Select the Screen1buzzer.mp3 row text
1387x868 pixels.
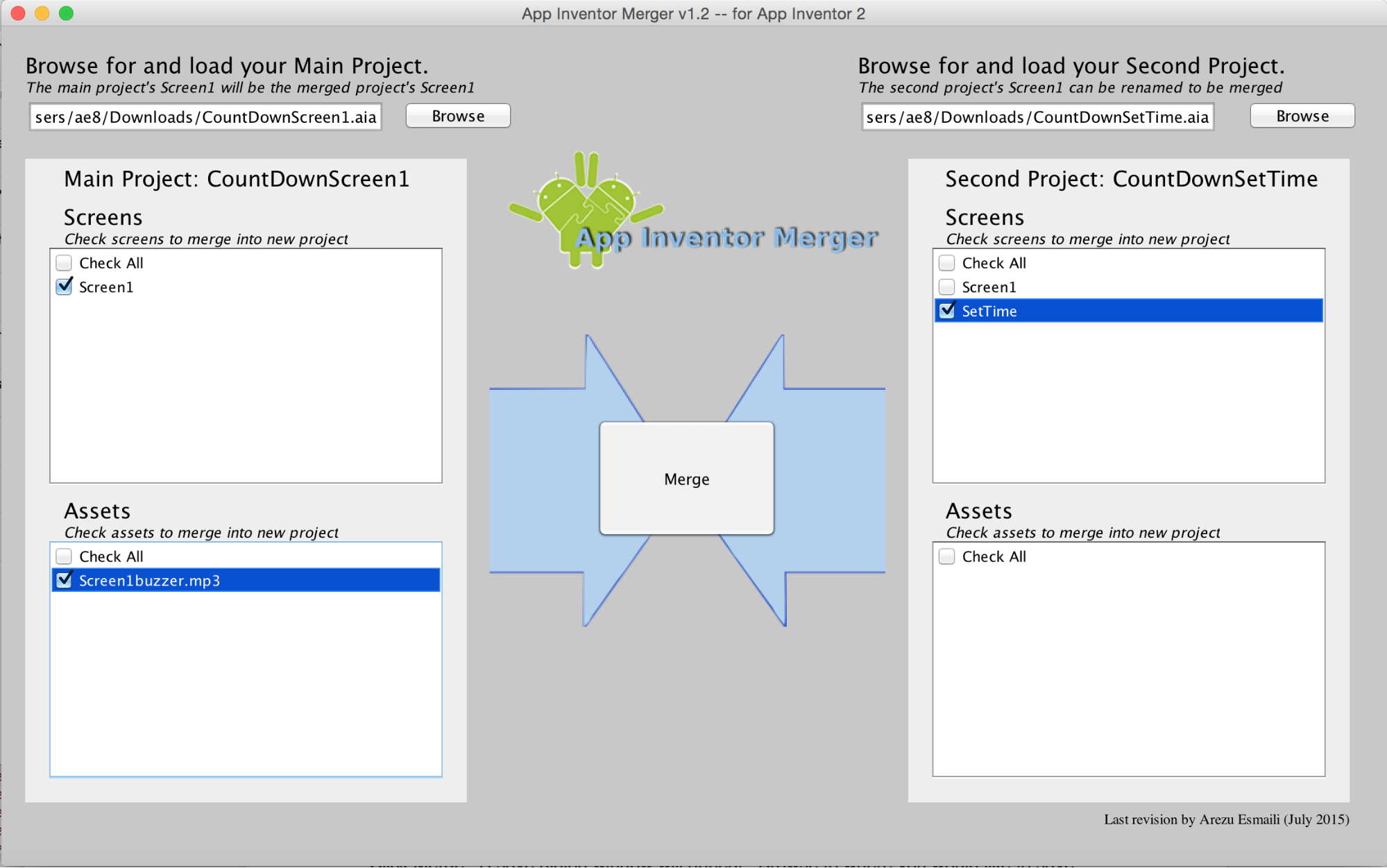(149, 581)
